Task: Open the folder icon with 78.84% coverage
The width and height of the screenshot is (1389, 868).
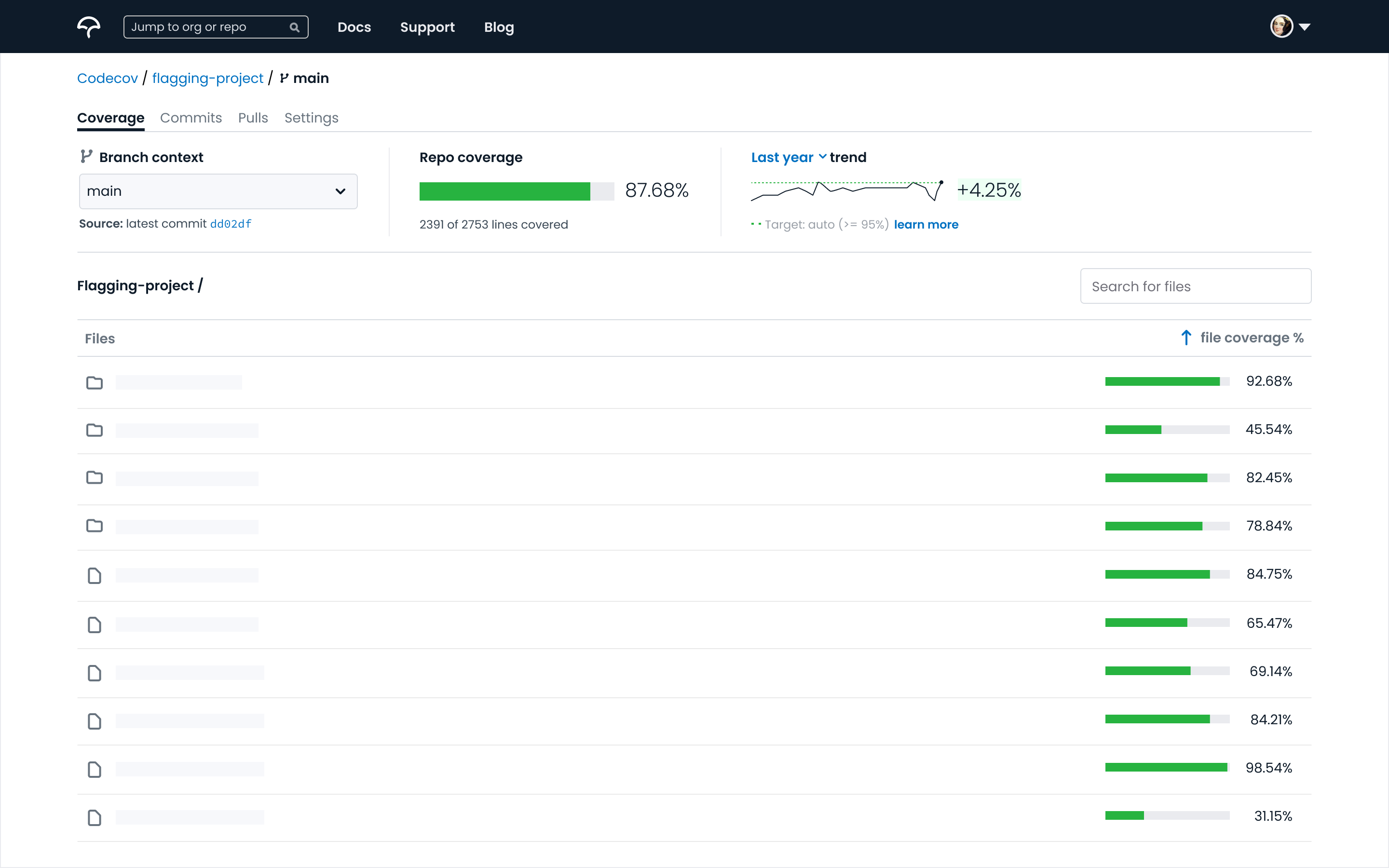Action: click(94, 526)
